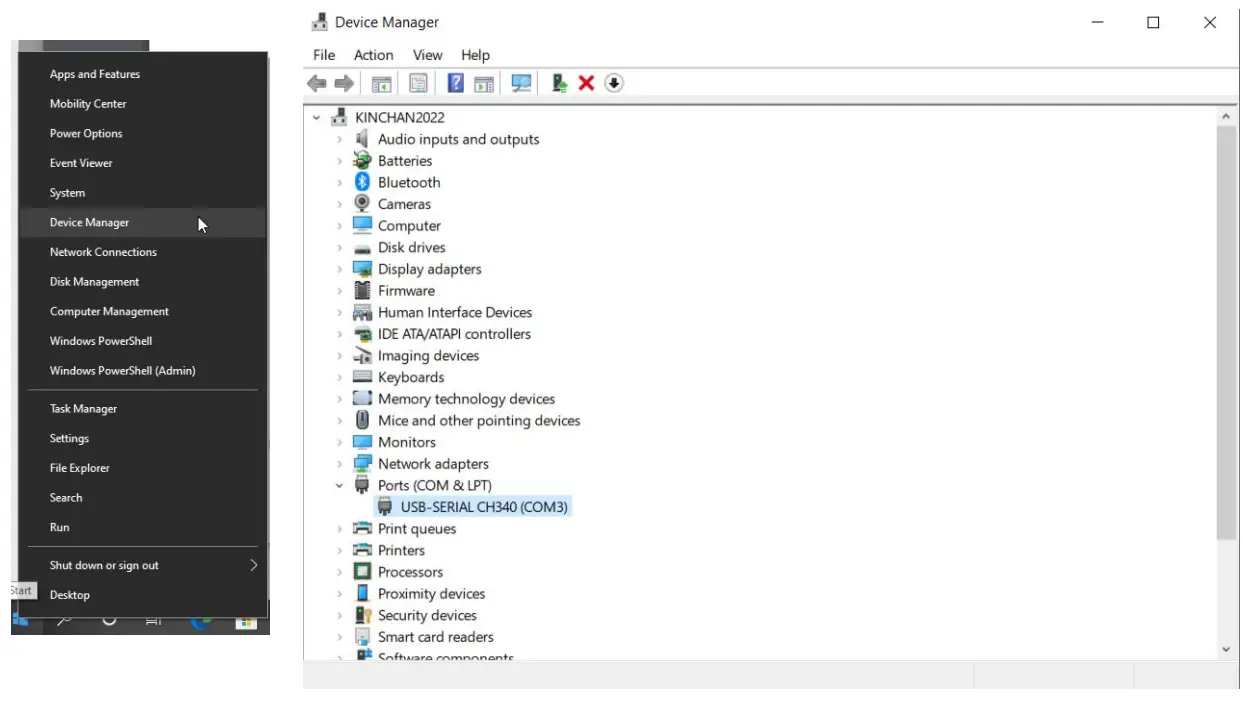
Task: Click the Bluetooth symbol icon in the tree
Action: (362, 182)
